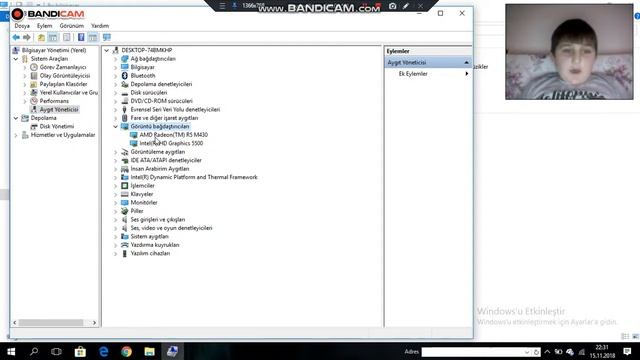The image size is (640, 360).
Task: Select Fare ve diğer işaret aygıtları
Action: [164, 118]
